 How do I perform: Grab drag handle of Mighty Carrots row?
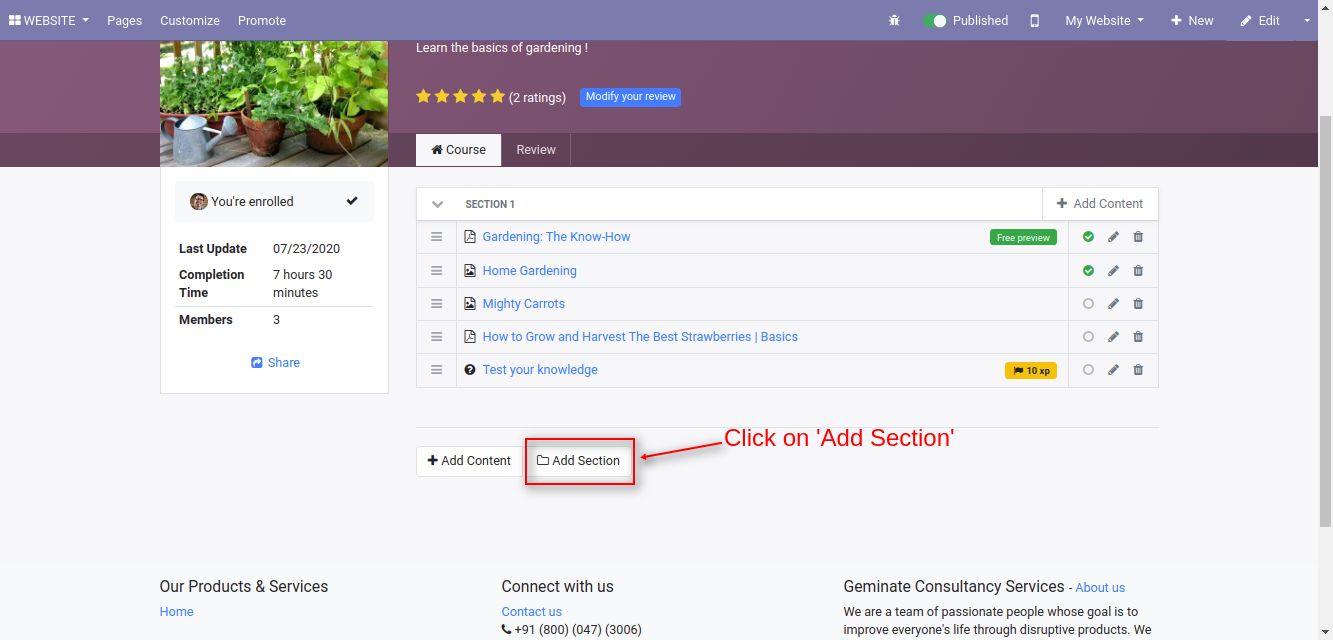[436, 304]
